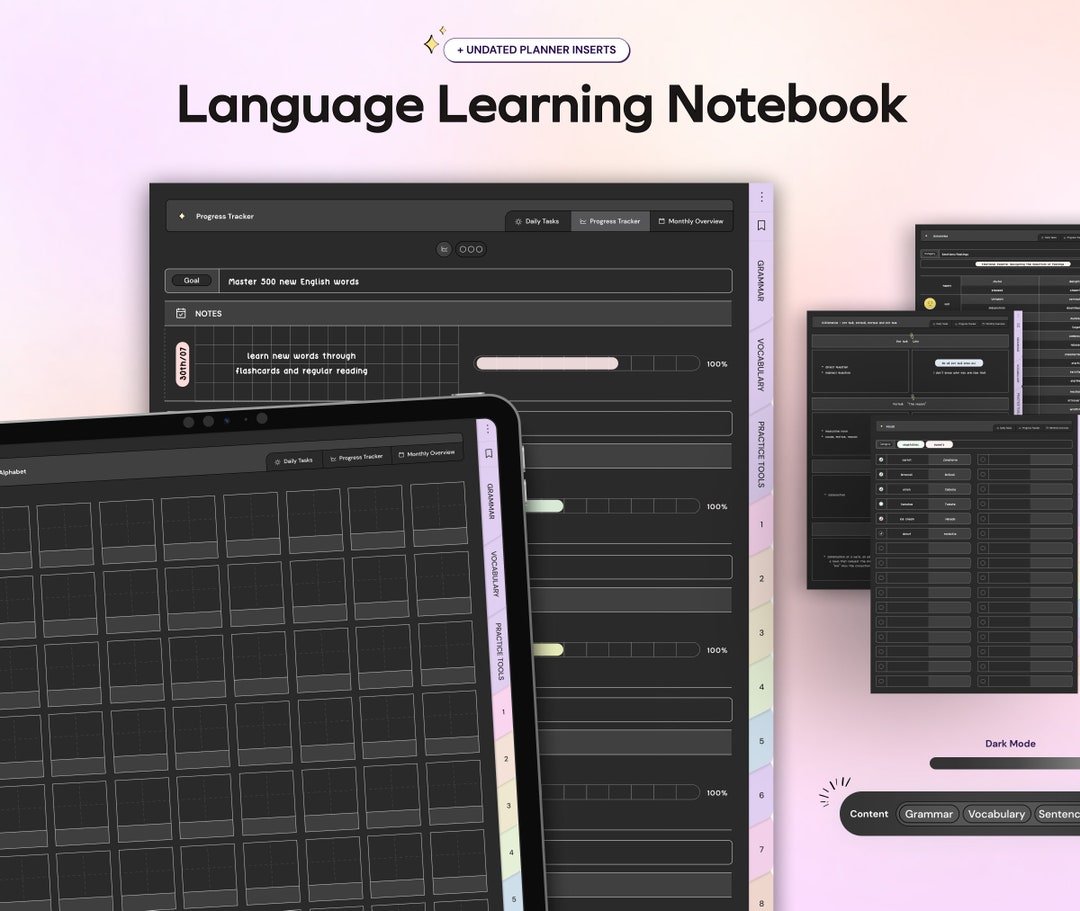Image resolution: width=1080 pixels, height=911 pixels.
Task: Jump to PRACTICE TOOLS tab on the tablet
Action: [x=499, y=651]
